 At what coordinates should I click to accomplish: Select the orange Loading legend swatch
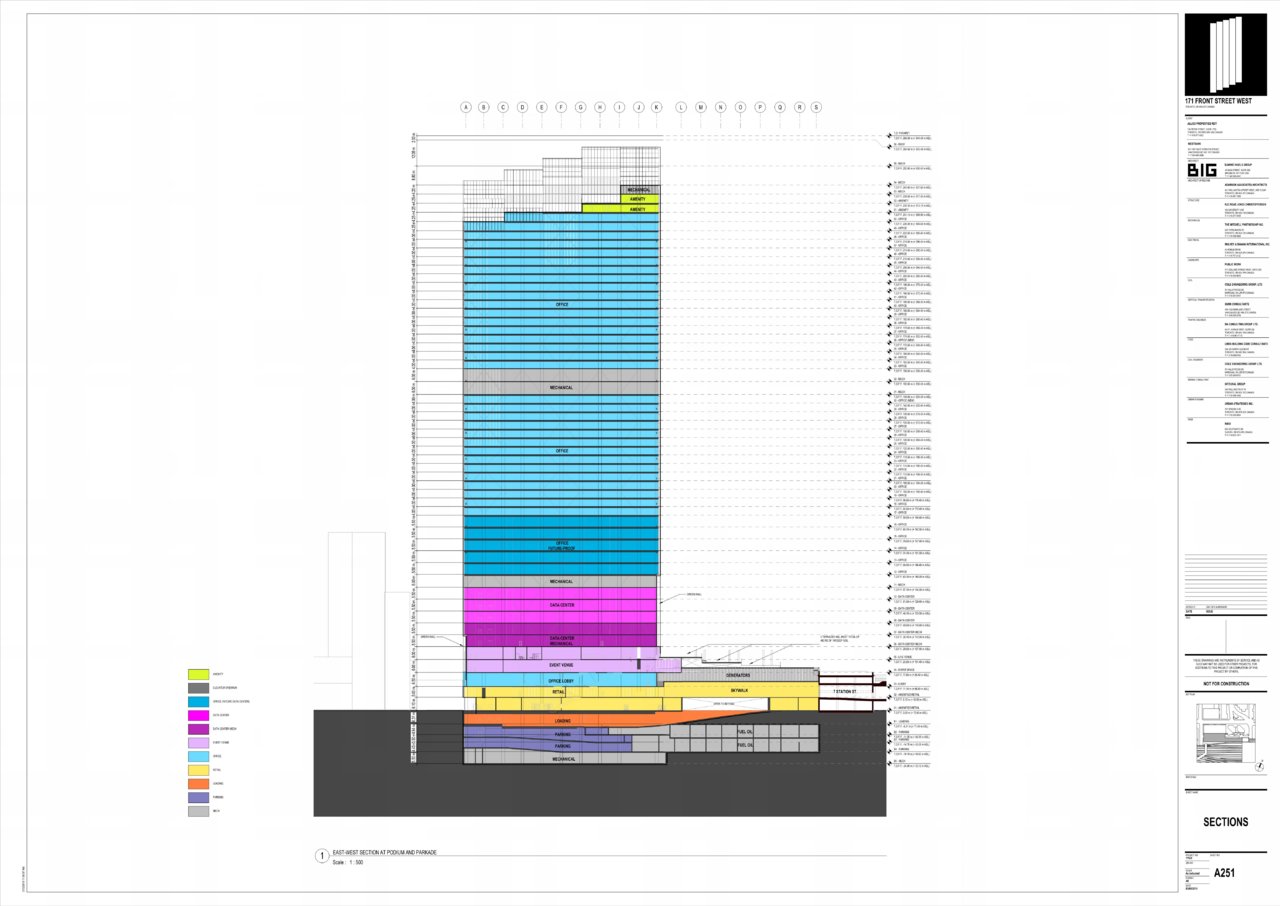(198, 784)
